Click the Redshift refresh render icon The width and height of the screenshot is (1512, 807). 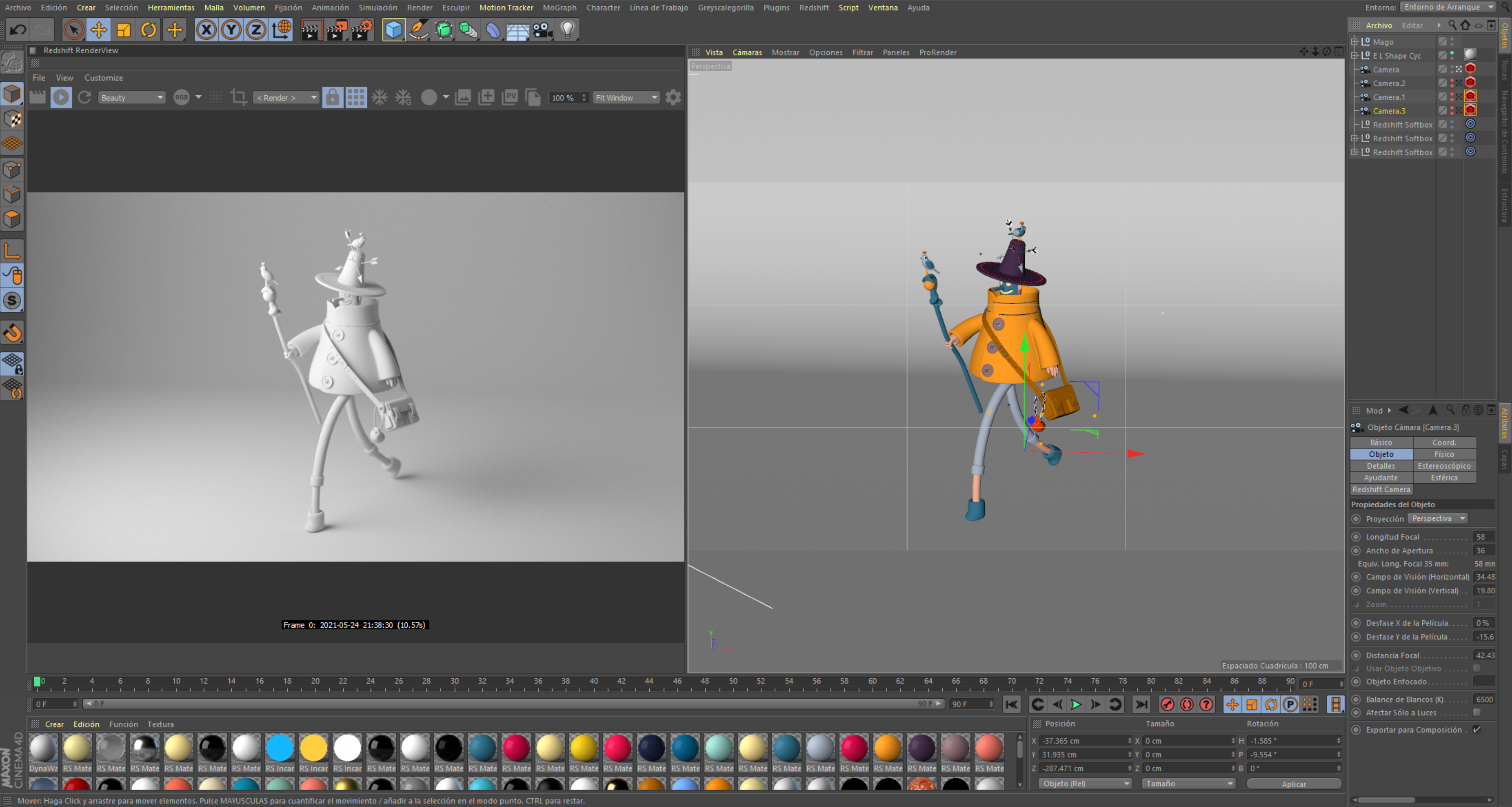click(85, 97)
